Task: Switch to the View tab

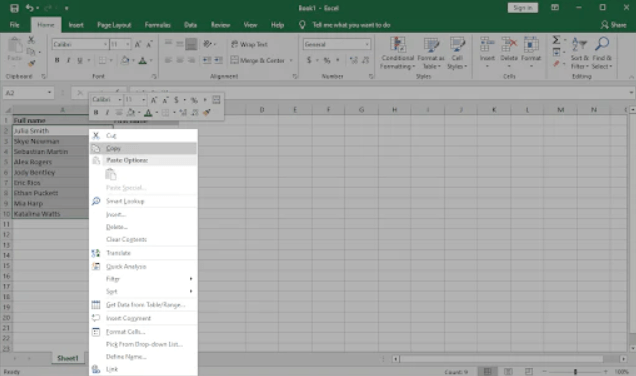Action: click(x=250, y=25)
